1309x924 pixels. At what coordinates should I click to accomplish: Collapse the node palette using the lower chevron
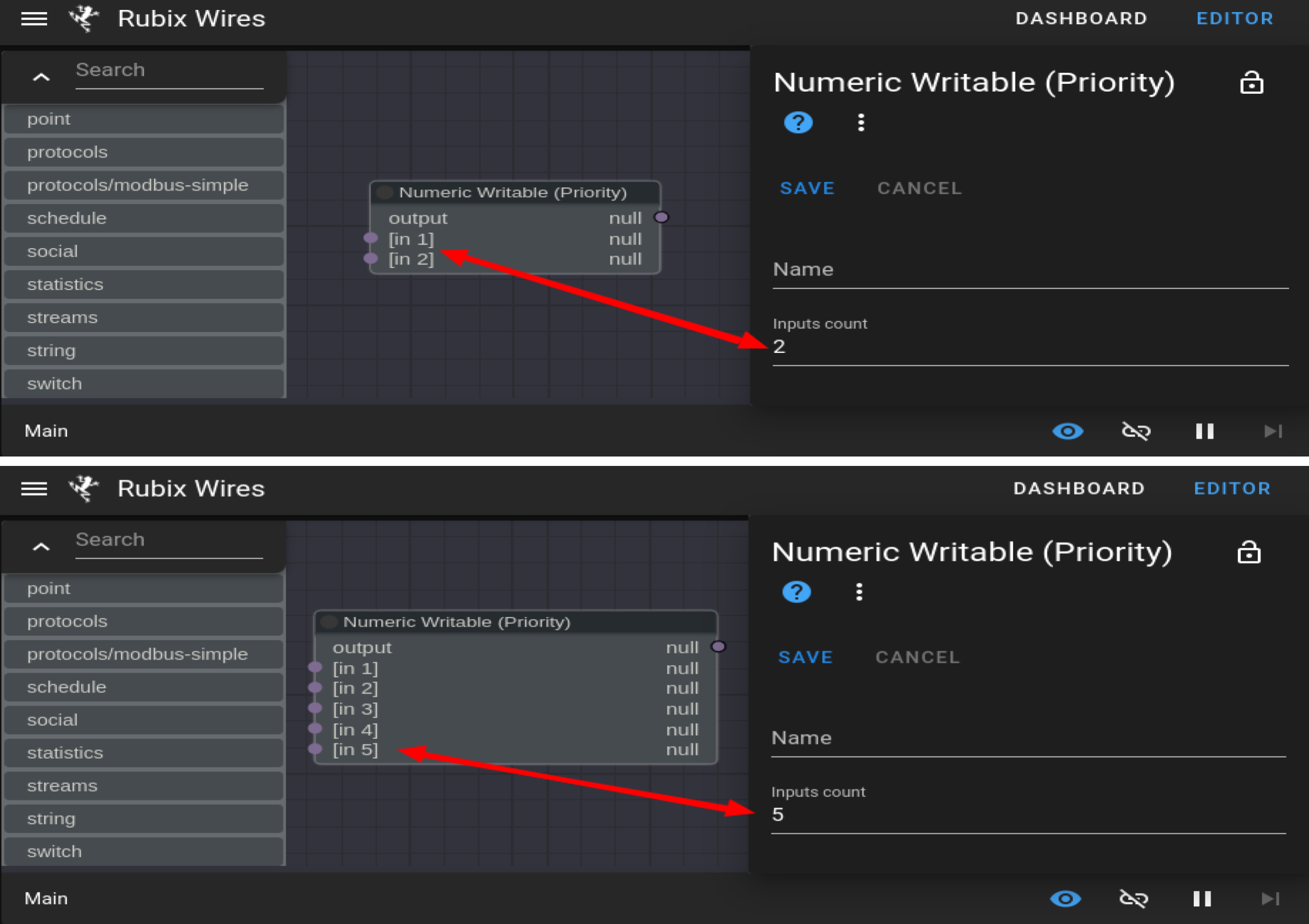point(41,547)
